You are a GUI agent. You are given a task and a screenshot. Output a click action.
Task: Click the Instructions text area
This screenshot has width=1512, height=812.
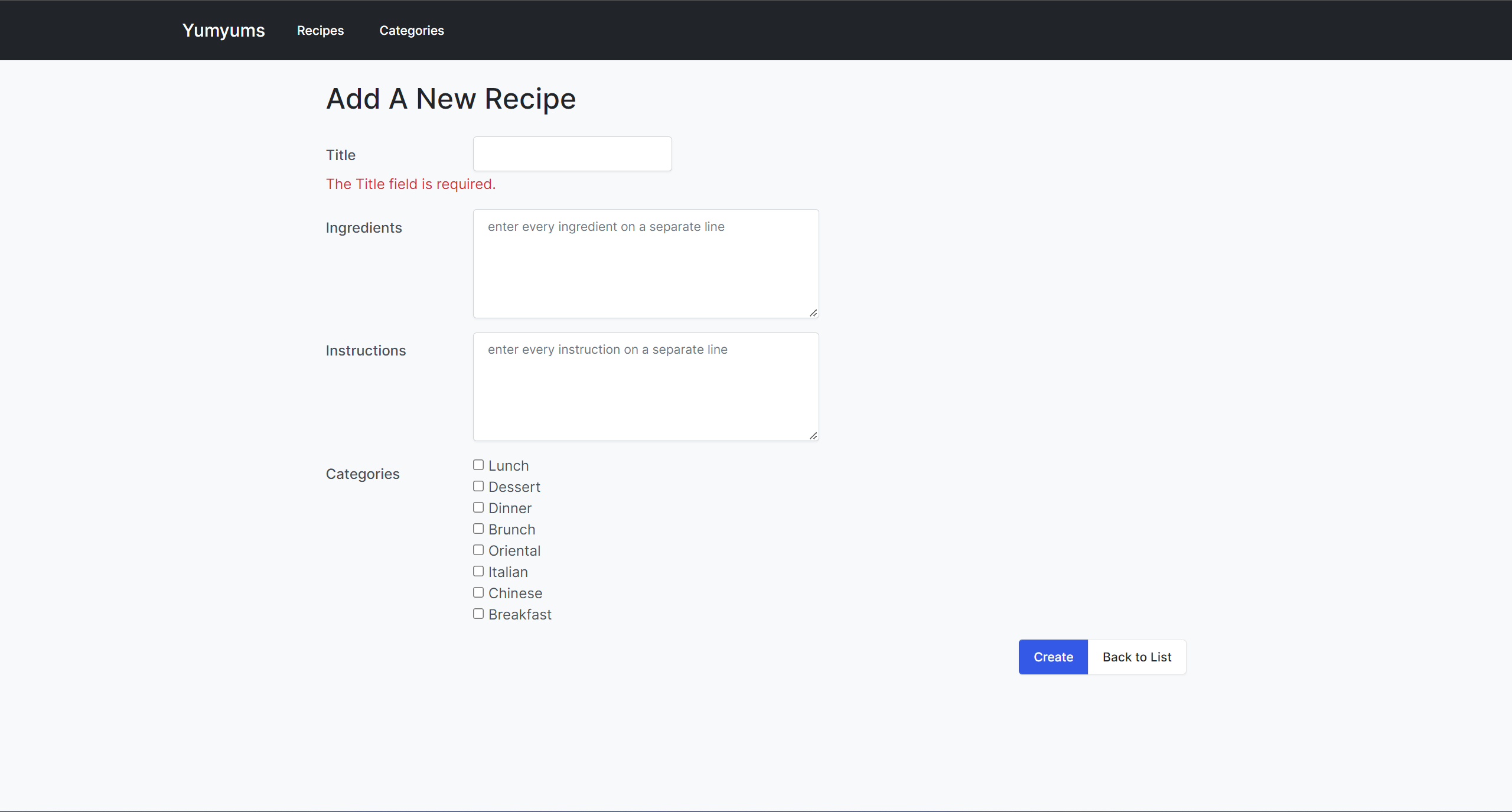[x=646, y=387]
